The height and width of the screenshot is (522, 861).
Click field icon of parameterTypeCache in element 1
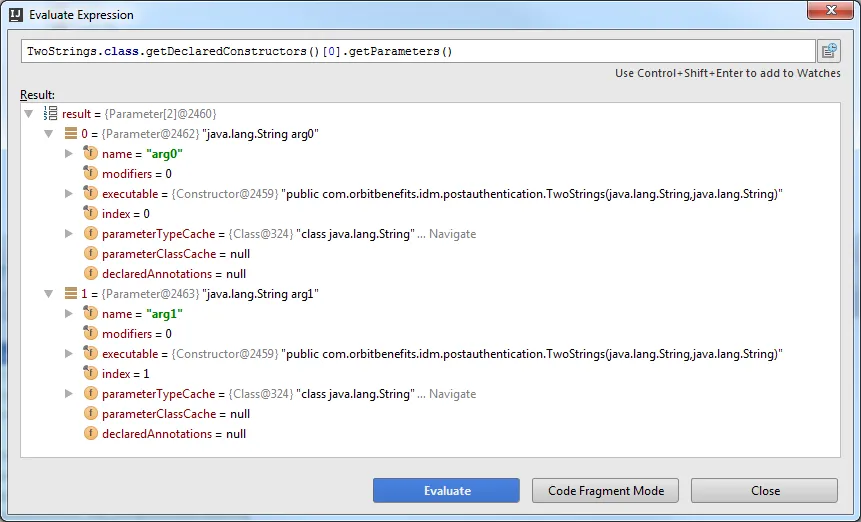click(90, 394)
